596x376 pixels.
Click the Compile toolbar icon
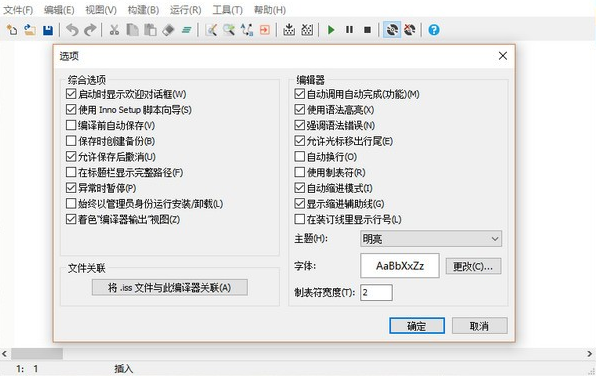click(x=289, y=30)
